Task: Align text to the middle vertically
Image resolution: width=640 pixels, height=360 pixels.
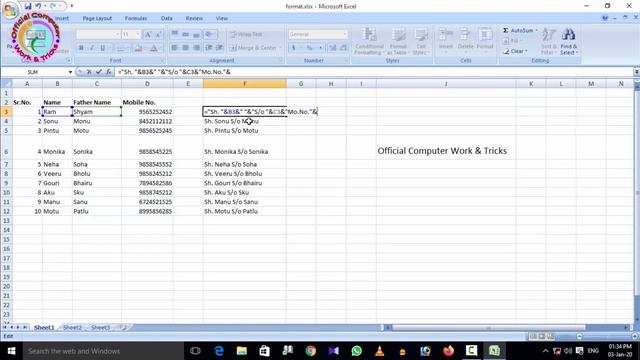Action: coord(185,34)
